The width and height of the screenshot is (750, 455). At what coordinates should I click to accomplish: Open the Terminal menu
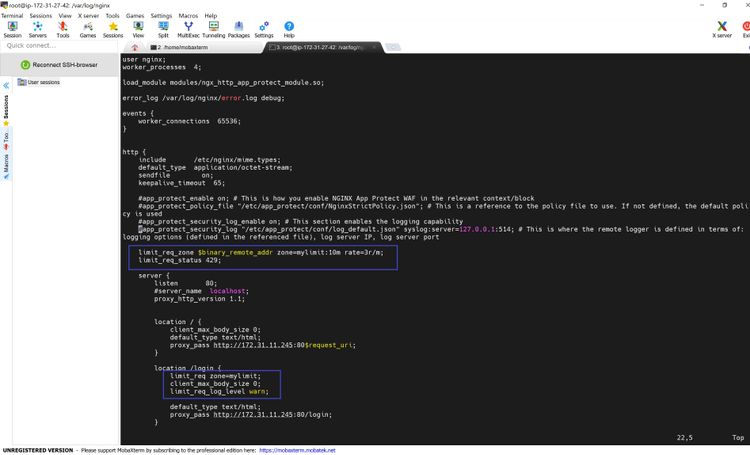click(x=12, y=16)
